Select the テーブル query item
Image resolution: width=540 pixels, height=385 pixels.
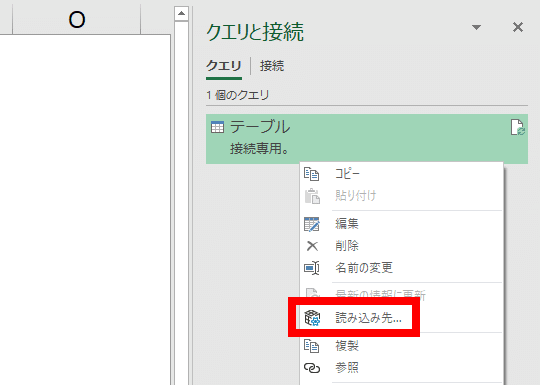click(367, 139)
